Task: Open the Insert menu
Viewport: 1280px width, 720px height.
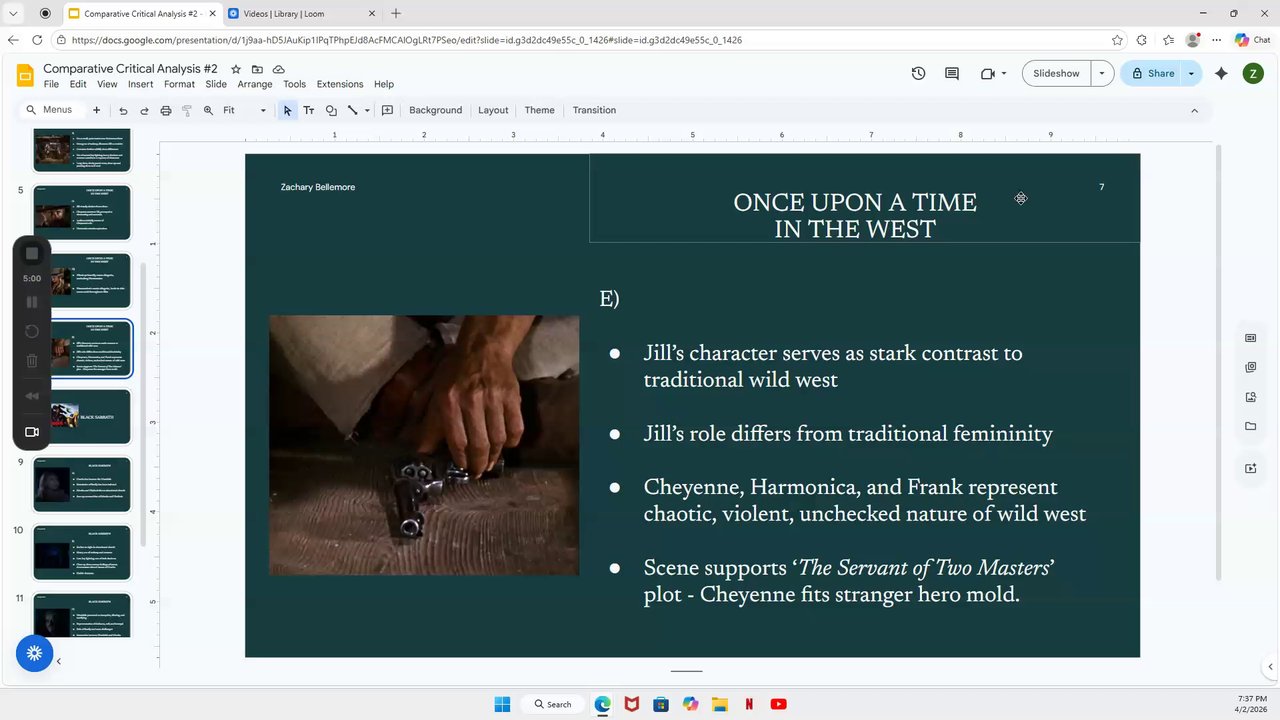Action: click(x=140, y=84)
